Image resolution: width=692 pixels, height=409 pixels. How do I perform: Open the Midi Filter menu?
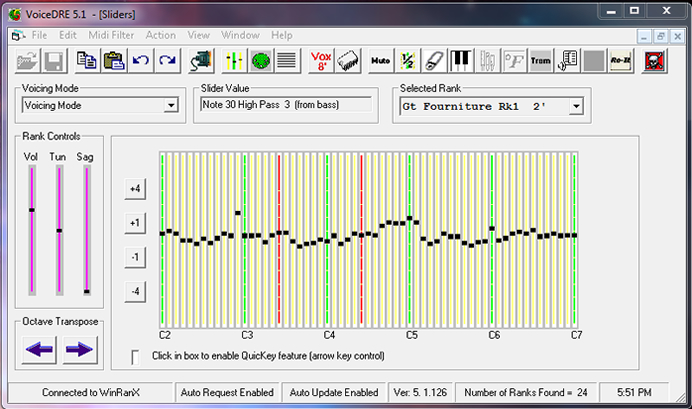111,35
